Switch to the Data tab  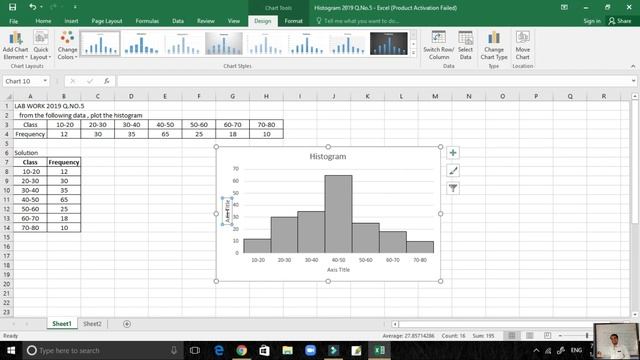coord(178,21)
